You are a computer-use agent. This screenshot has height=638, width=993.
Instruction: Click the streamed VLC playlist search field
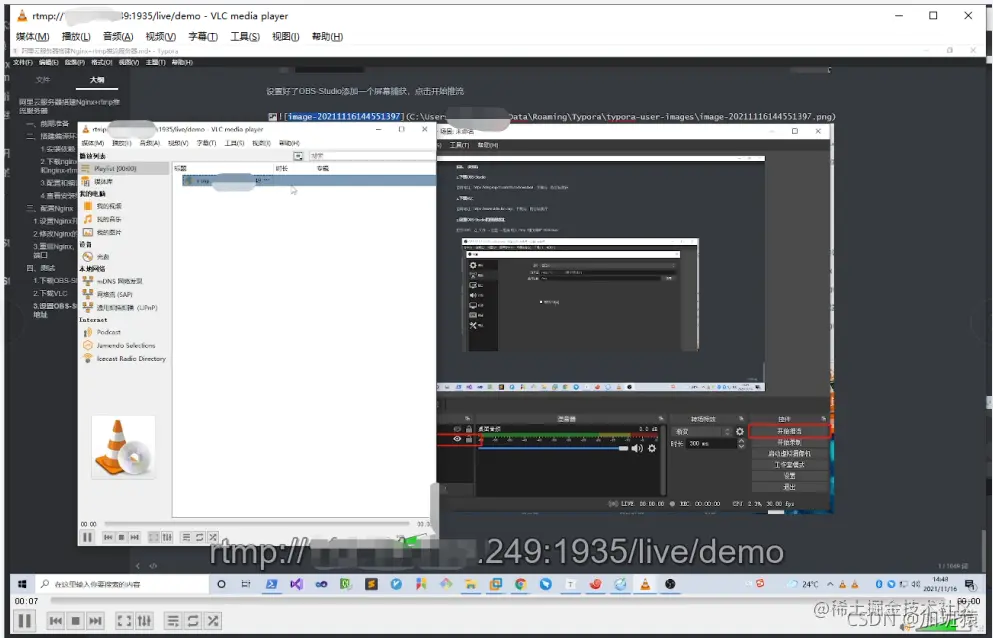(371, 156)
